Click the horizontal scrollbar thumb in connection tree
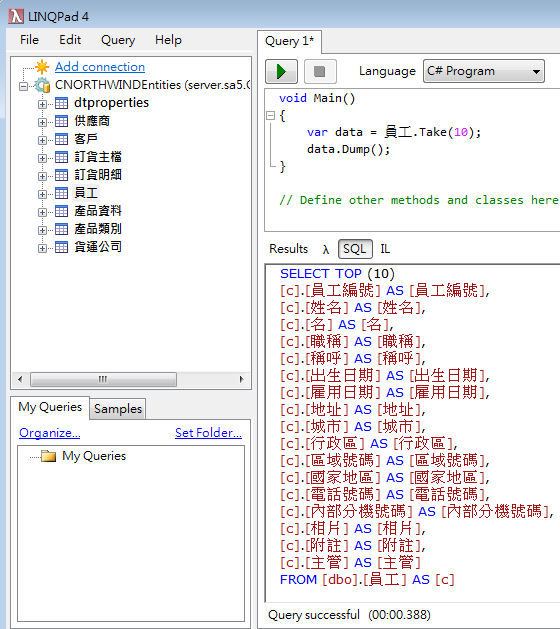Screen dimensions: 560x629 [x=103, y=379]
